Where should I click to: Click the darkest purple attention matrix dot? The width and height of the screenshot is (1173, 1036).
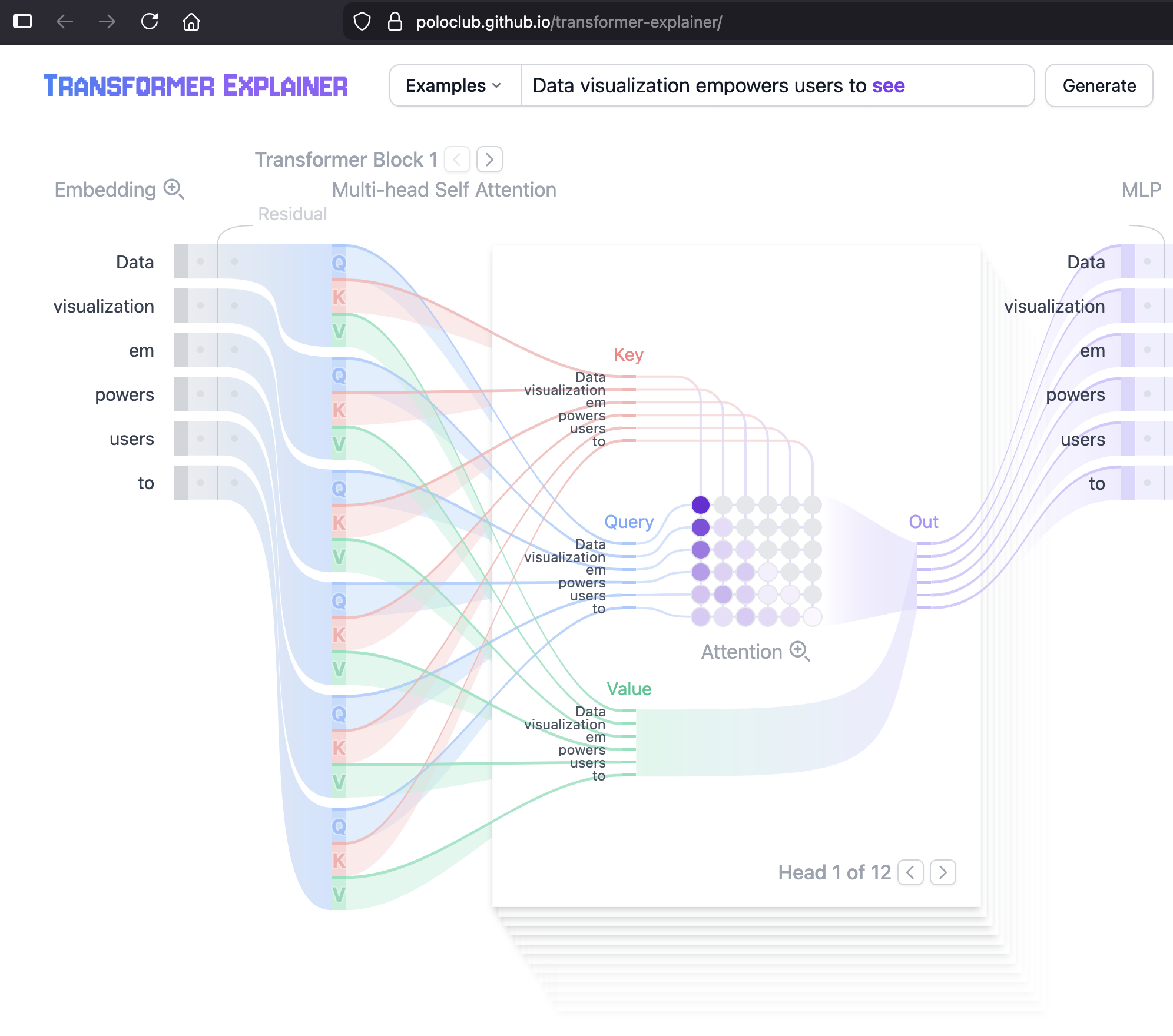coord(701,504)
